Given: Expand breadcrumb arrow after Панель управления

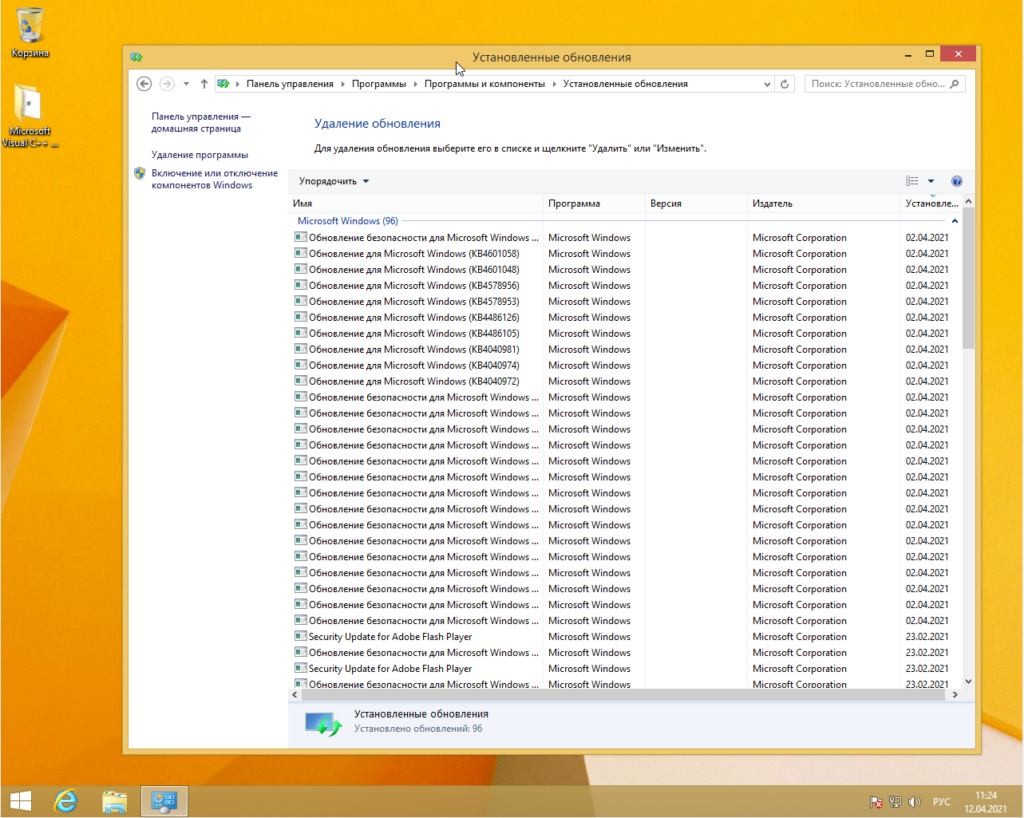Looking at the screenshot, I should pyautogui.click(x=342, y=84).
